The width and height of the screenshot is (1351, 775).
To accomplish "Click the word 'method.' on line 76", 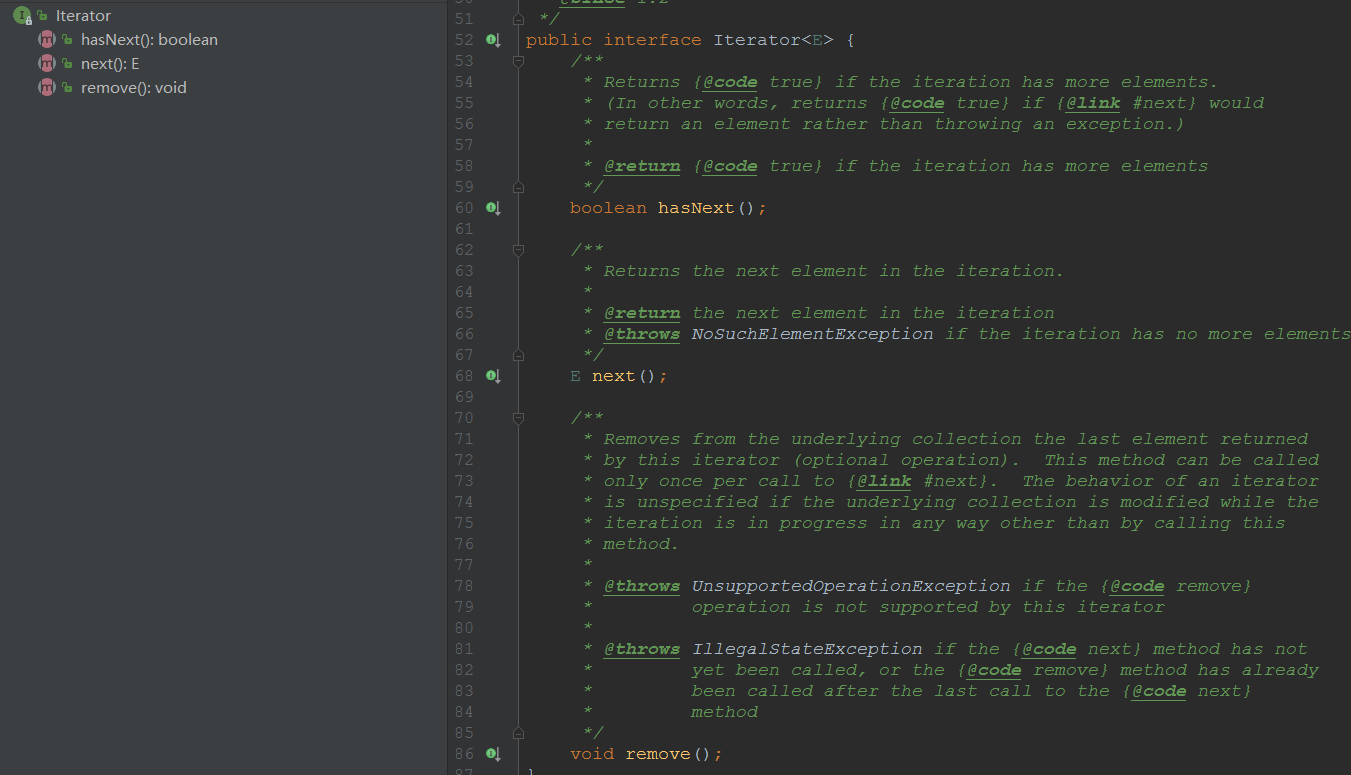I will [641, 544].
